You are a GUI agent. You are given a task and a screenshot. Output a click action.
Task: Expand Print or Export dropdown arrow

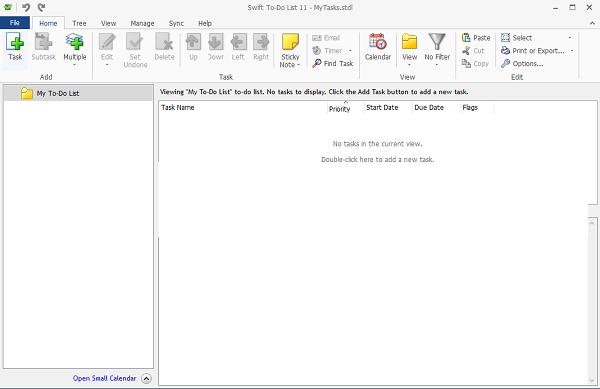coord(572,50)
